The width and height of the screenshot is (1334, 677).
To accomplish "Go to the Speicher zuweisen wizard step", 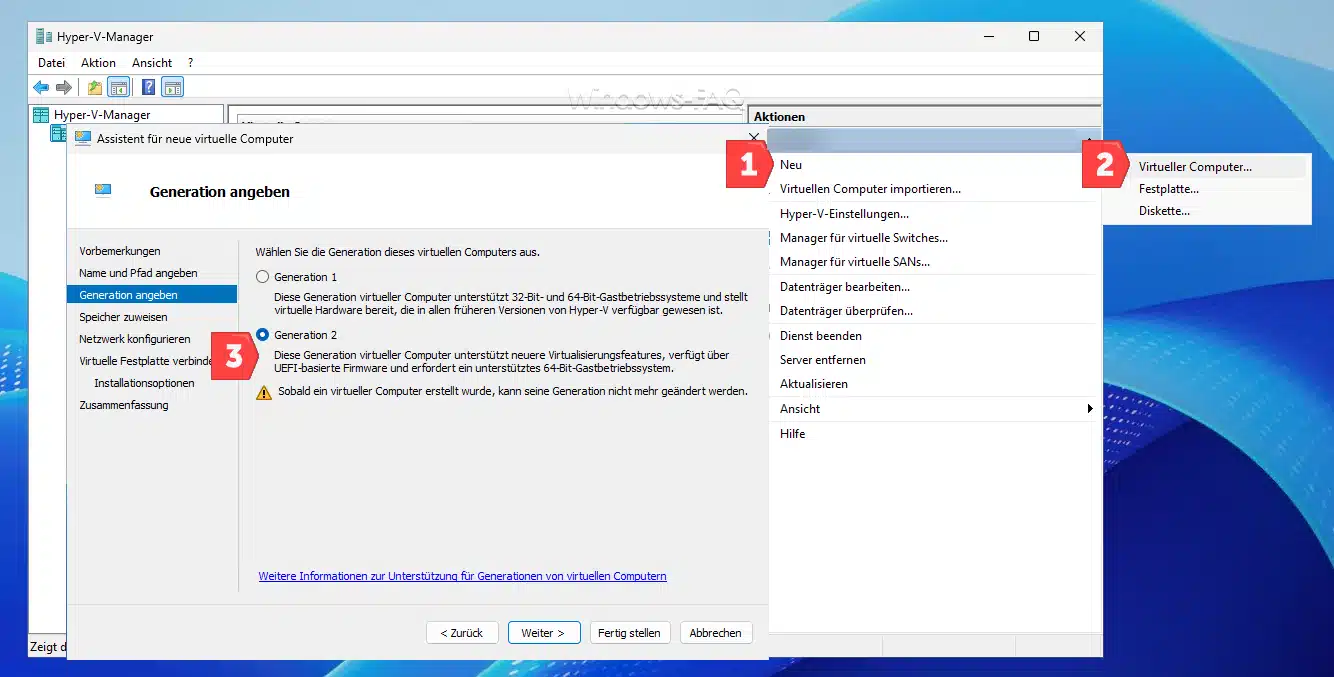I will (123, 317).
